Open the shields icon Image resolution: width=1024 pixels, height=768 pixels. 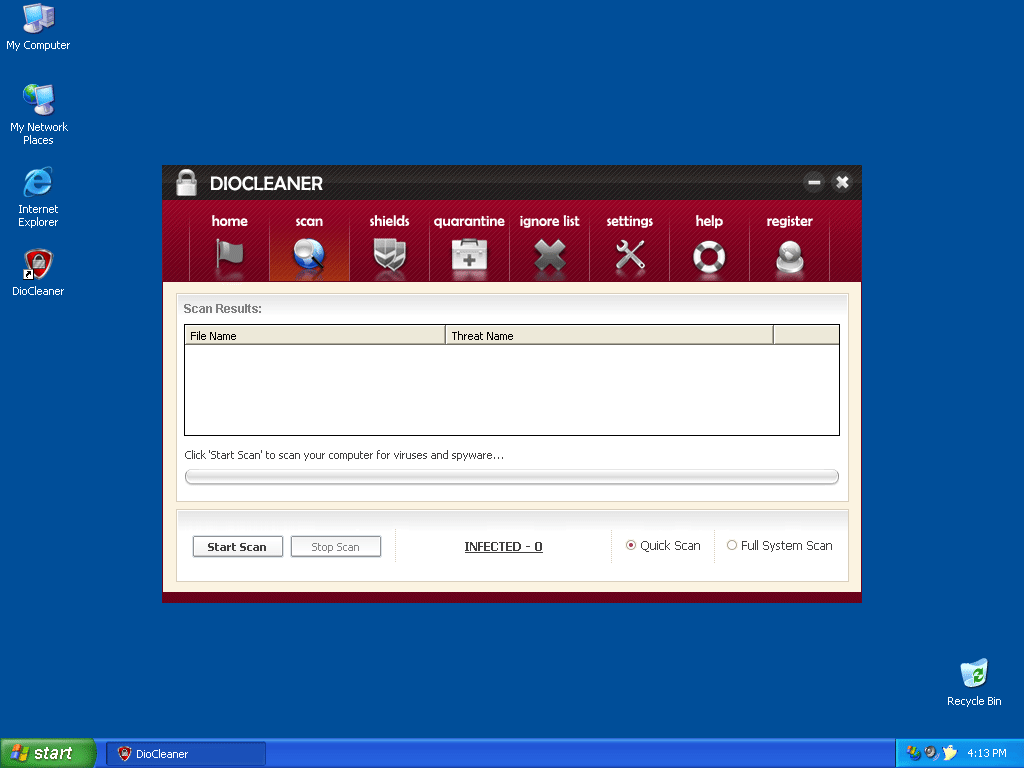pos(389,256)
